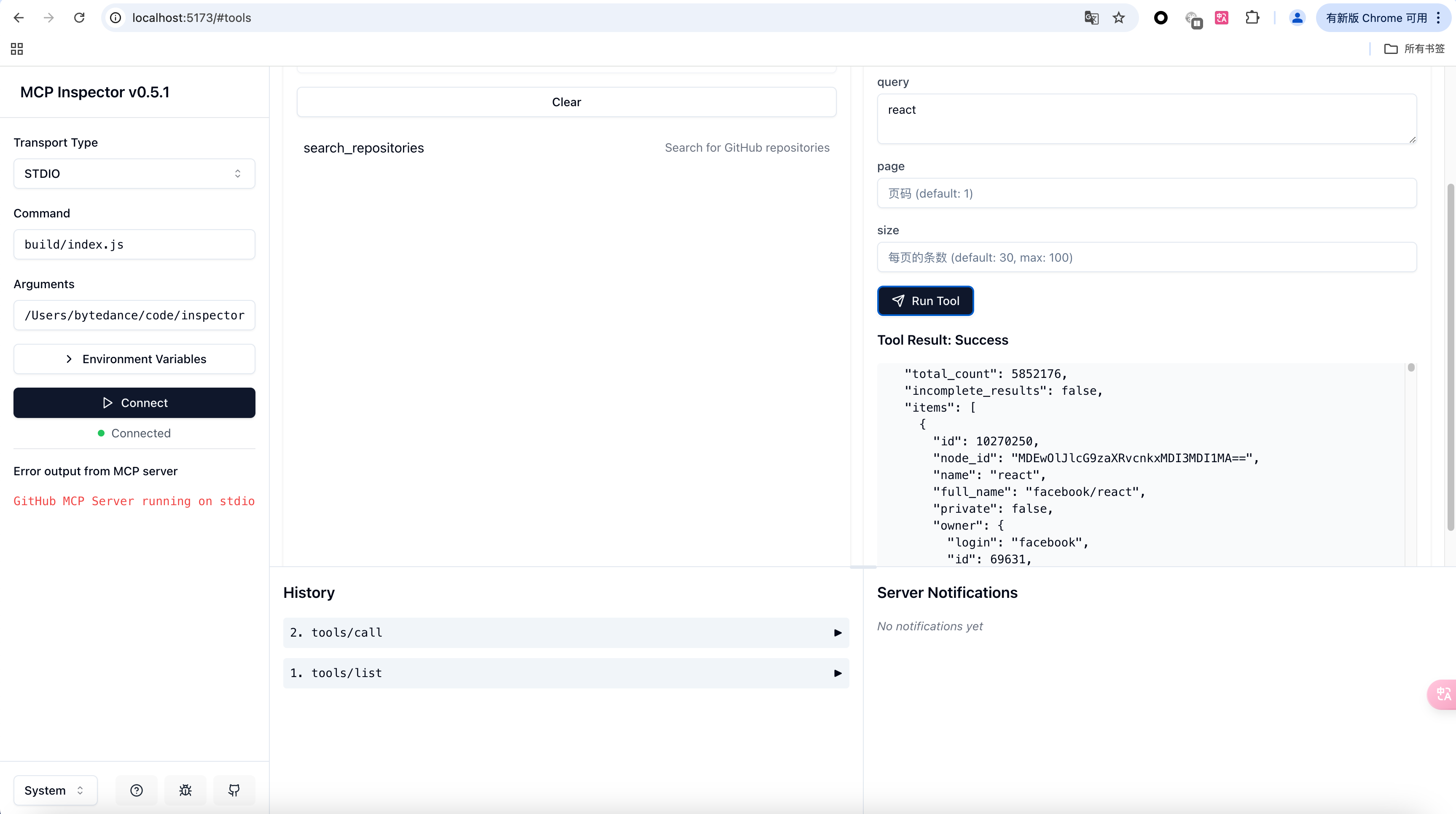
Task: Click the browser reload icon
Action: pos(79,18)
